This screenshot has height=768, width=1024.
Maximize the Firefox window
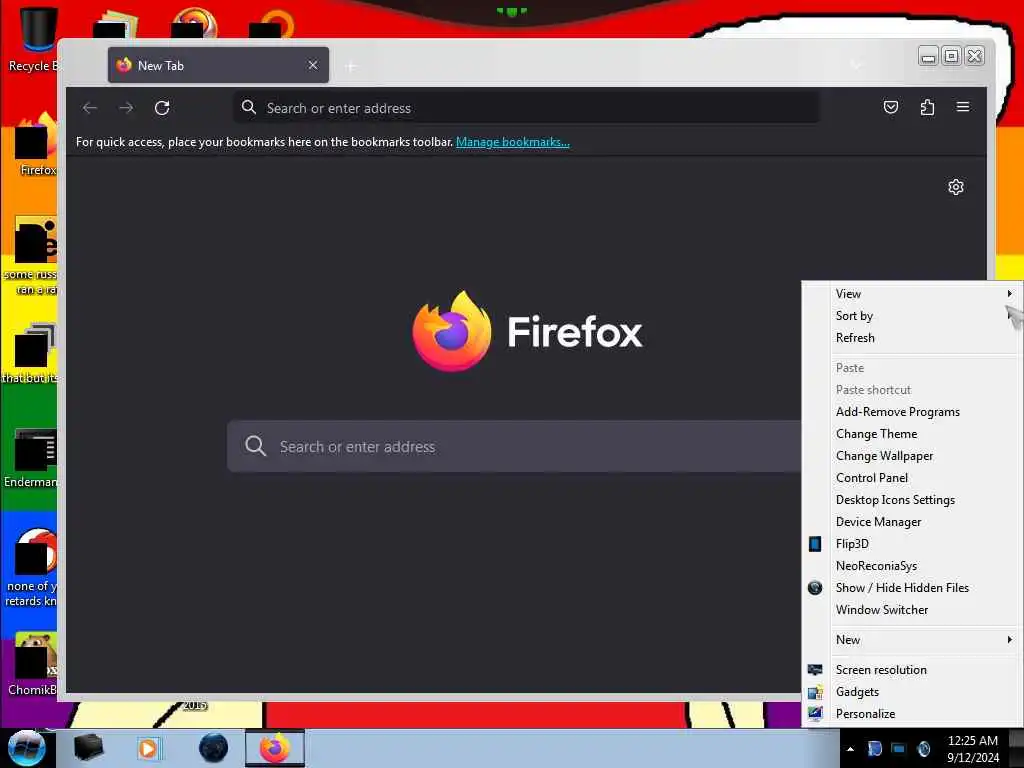(x=952, y=56)
